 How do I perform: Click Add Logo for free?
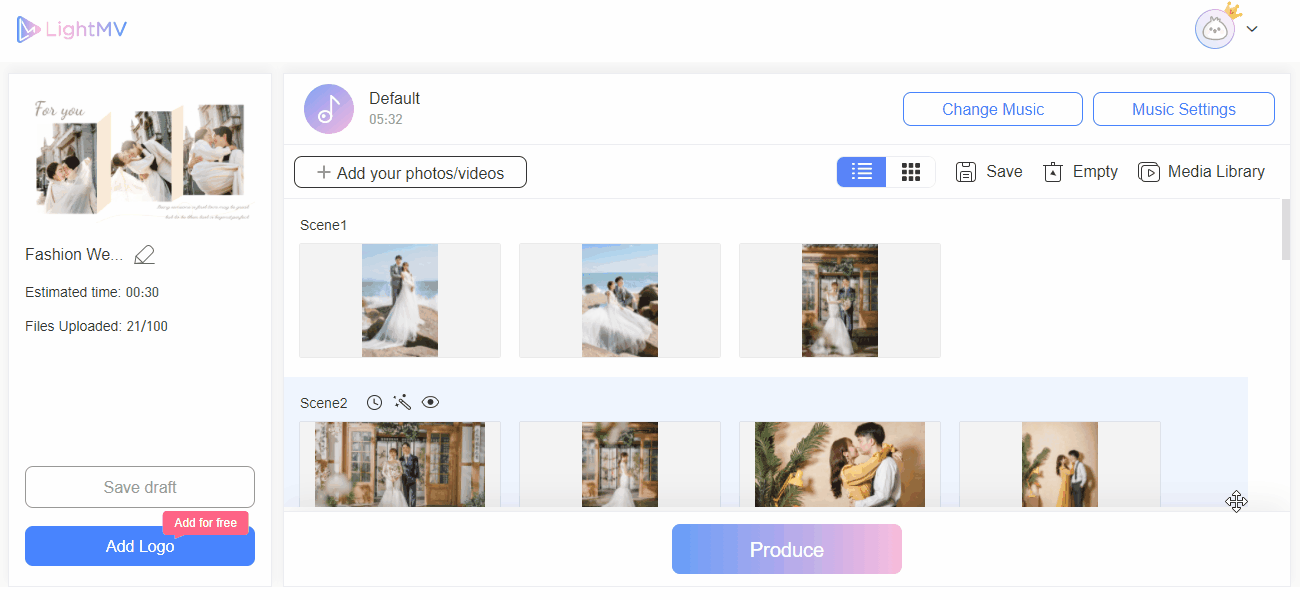click(139, 546)
